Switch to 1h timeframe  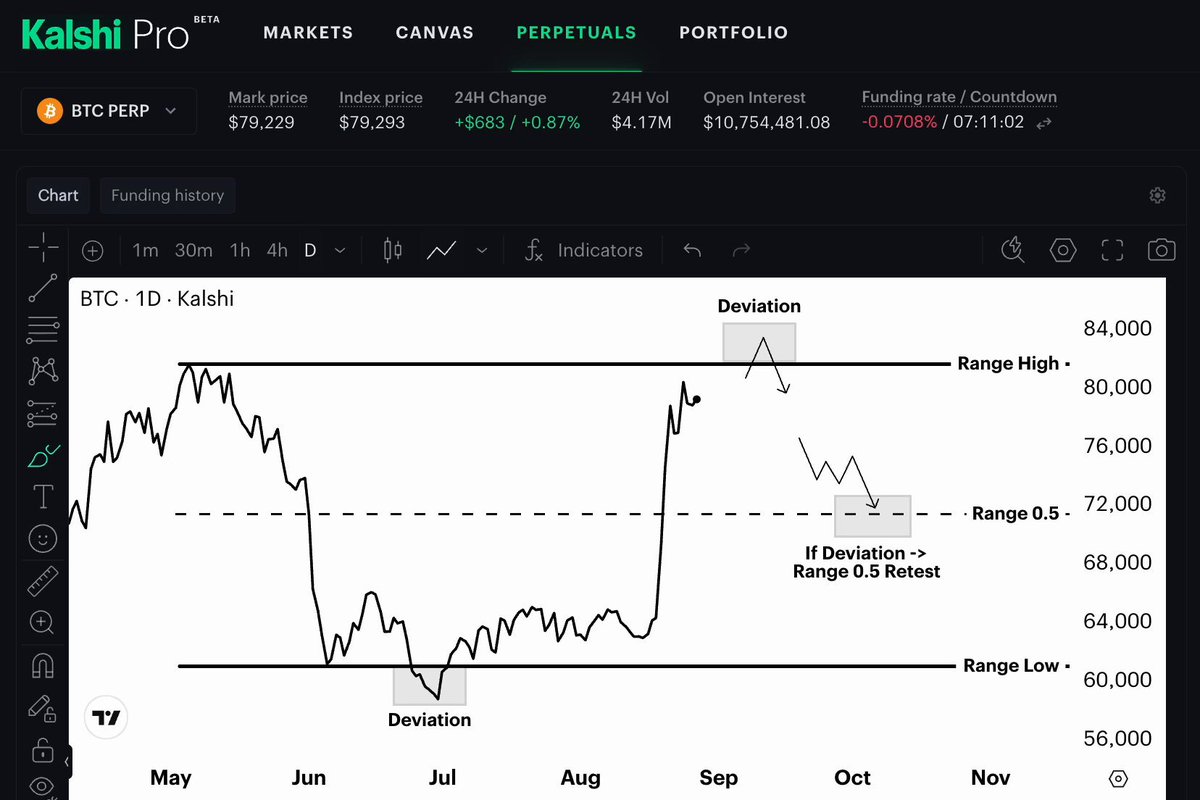click(240, 250)
